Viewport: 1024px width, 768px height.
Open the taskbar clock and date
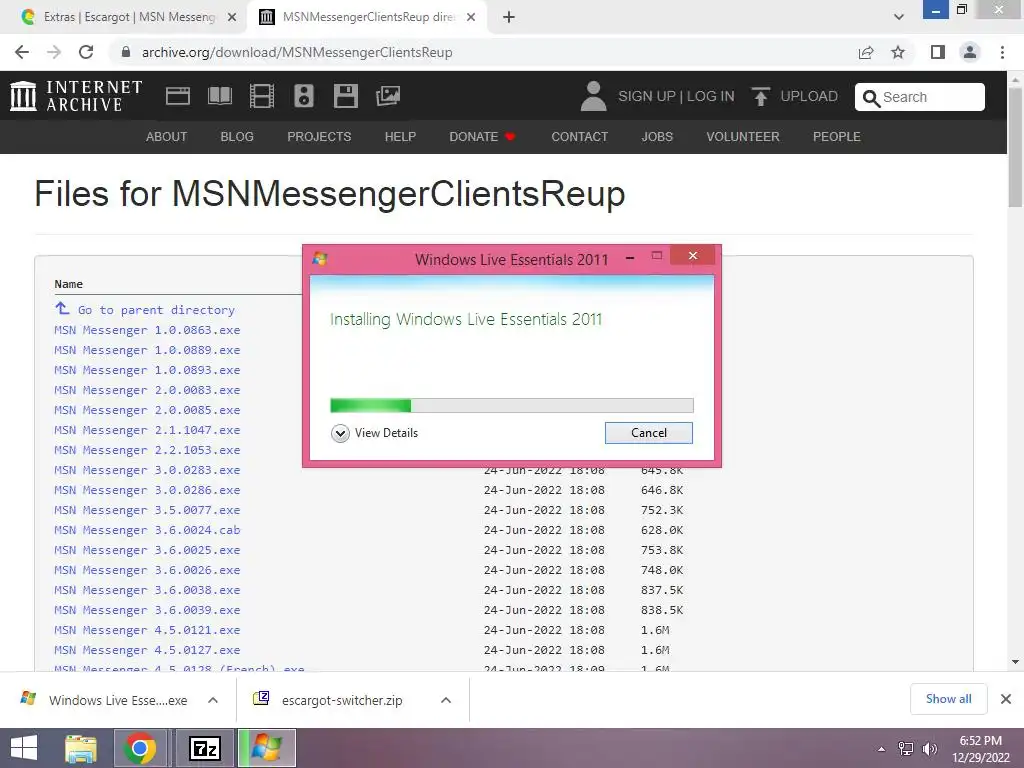pyautogui.click(x=980, y=748)
